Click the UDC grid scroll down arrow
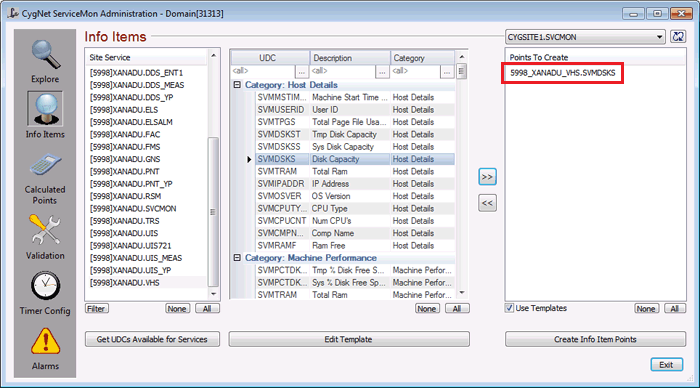Image resolution: width=700 pixels, height=388 pixels. 462,293
